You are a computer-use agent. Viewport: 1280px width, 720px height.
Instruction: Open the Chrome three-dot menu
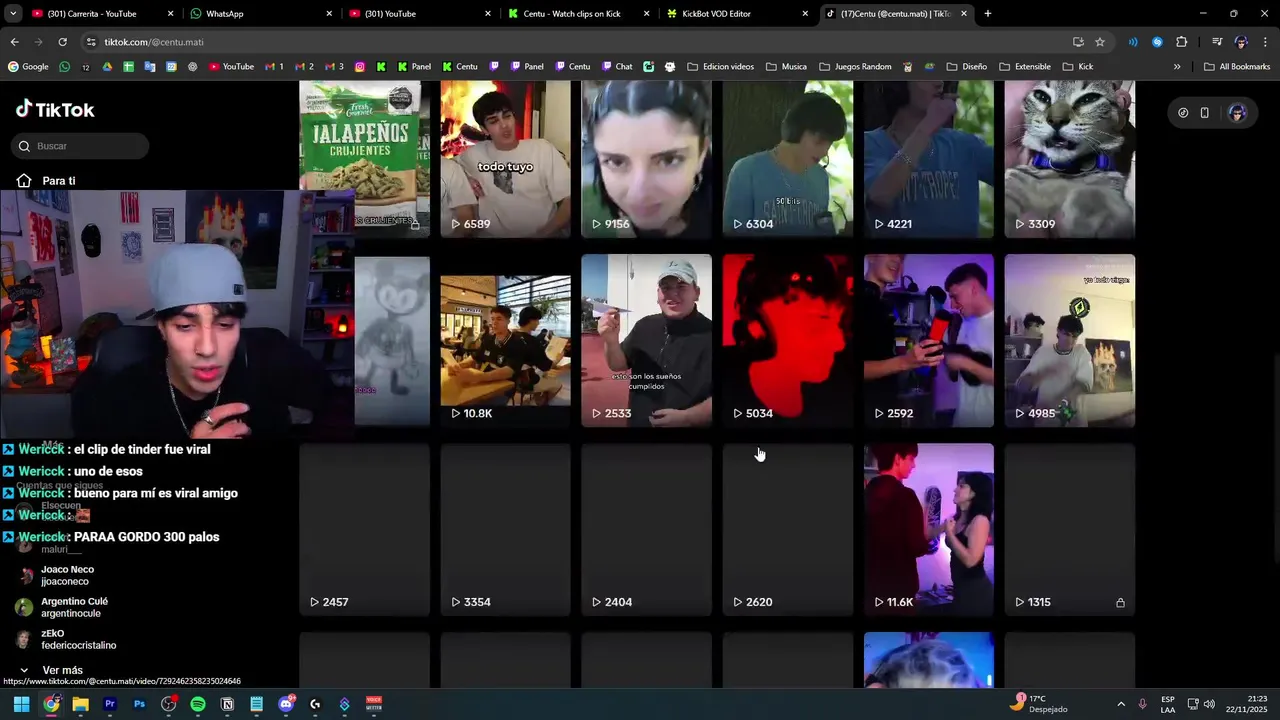[1266, 42]
